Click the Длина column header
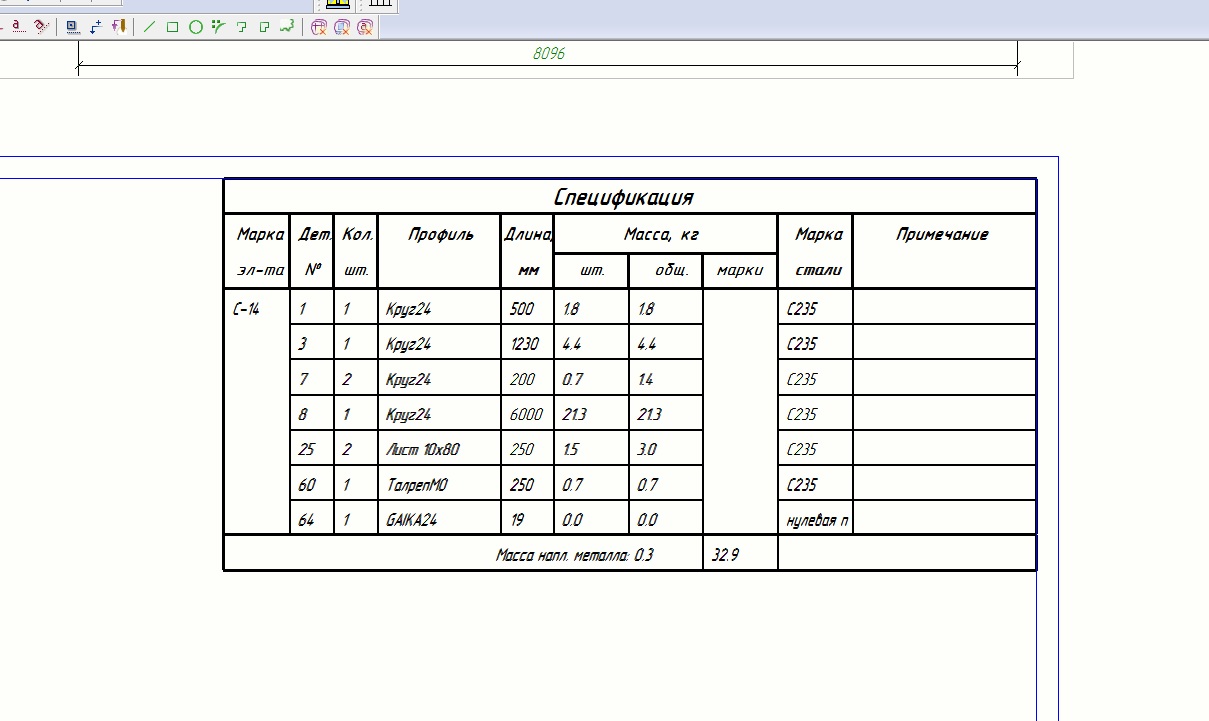The image size is (1209, 721). [528, 235]
